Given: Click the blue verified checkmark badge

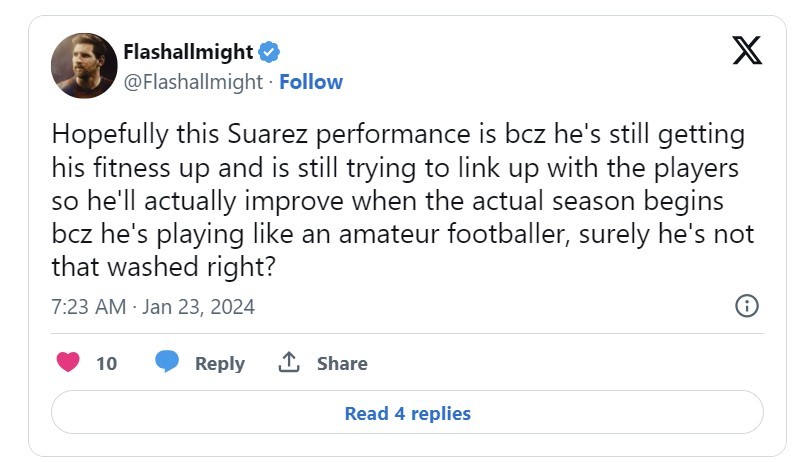Looking at the screenshot, I should click(269, 52).
